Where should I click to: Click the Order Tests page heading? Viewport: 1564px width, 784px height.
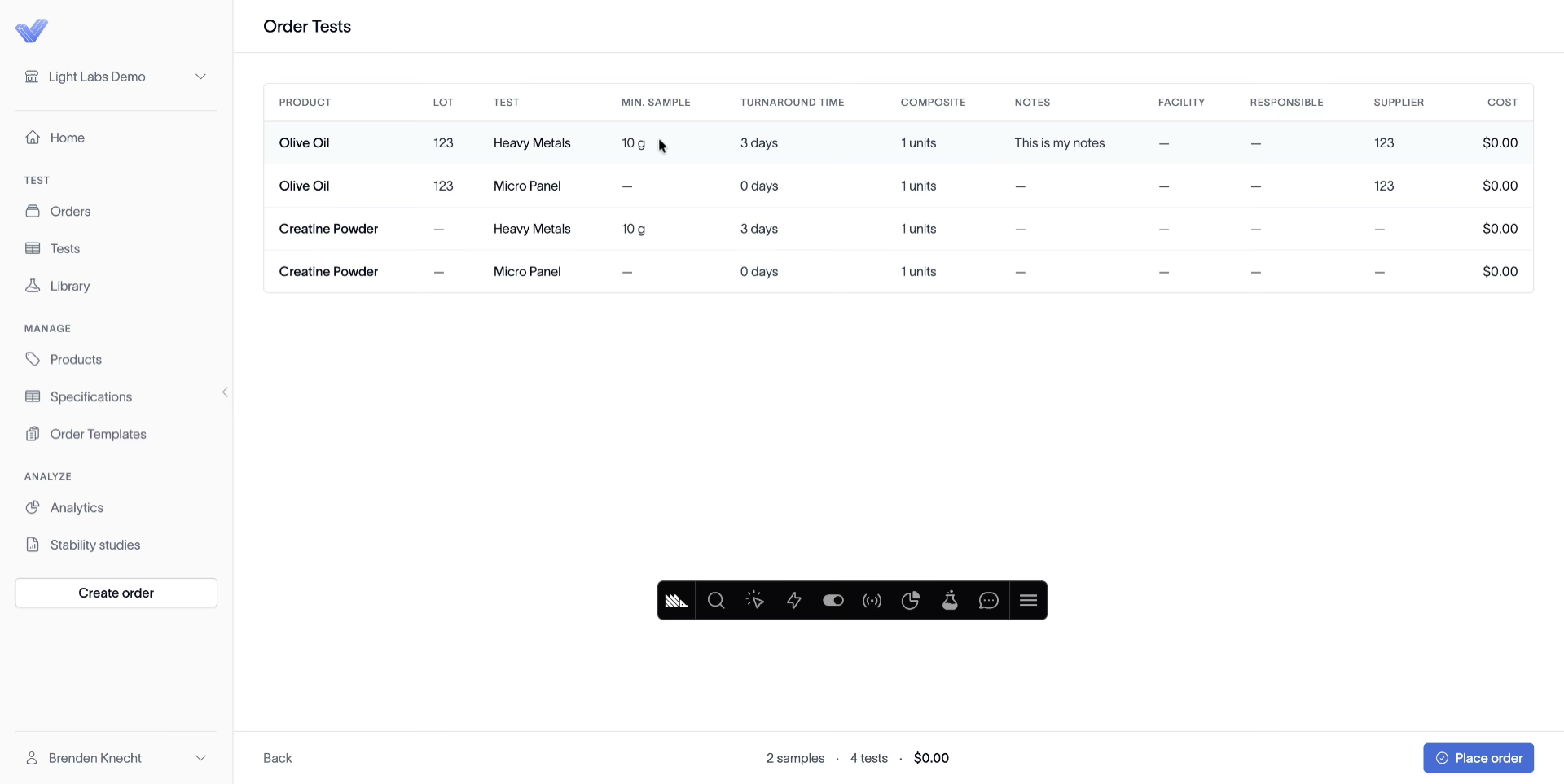pos(307,26)
